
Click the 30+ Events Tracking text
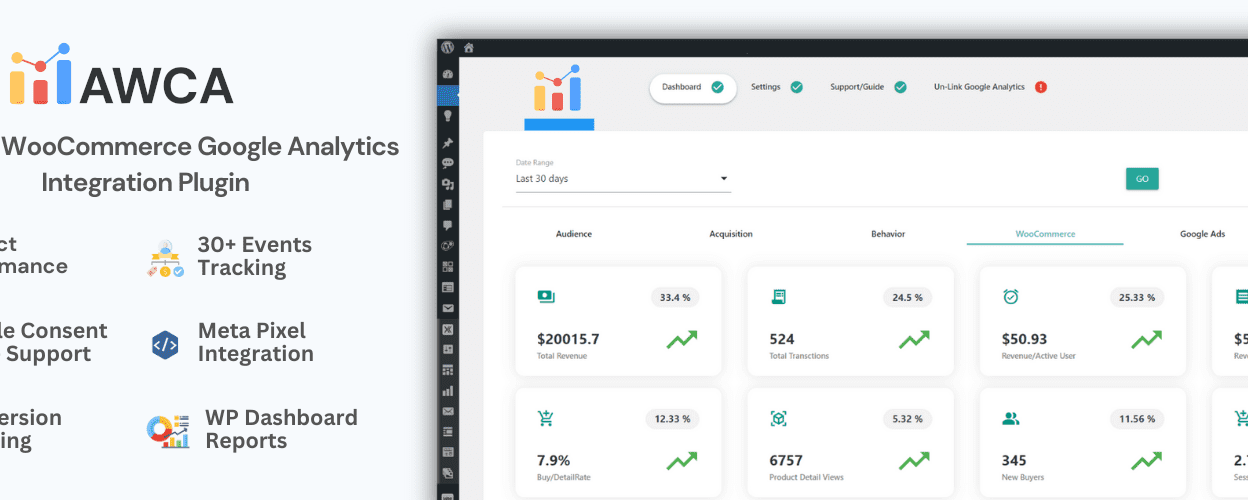pyautogui.click(x=255, y=256)
